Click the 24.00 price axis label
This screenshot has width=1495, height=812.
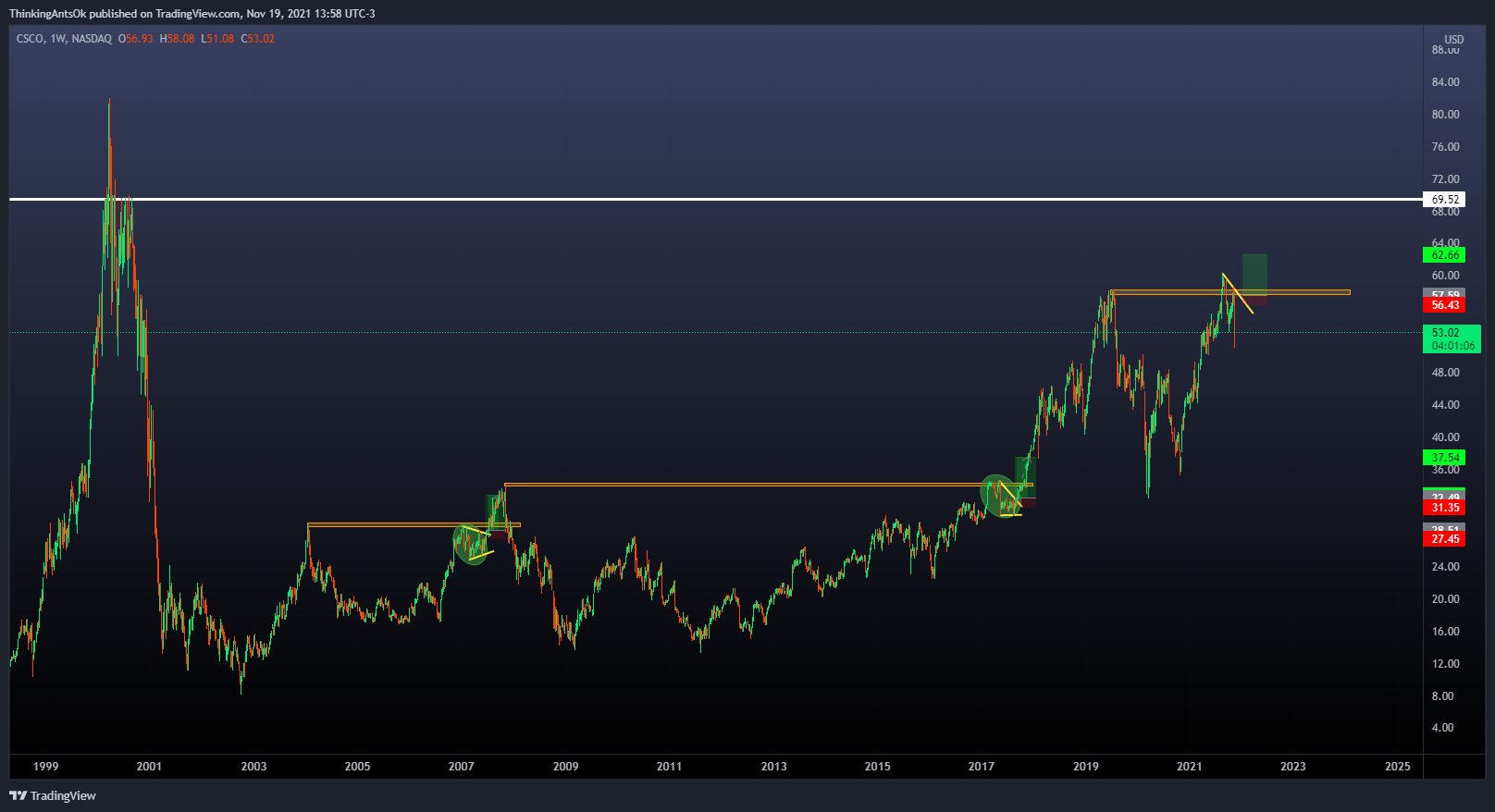1445,567
